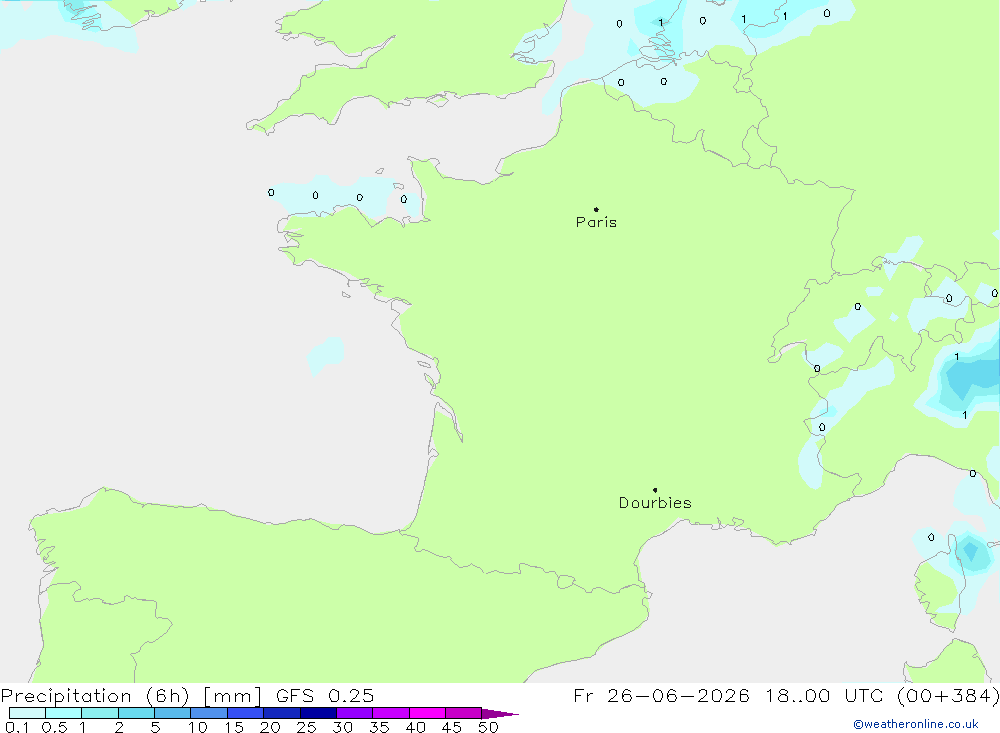Click the Paris city label

click(x=596, y=222)
